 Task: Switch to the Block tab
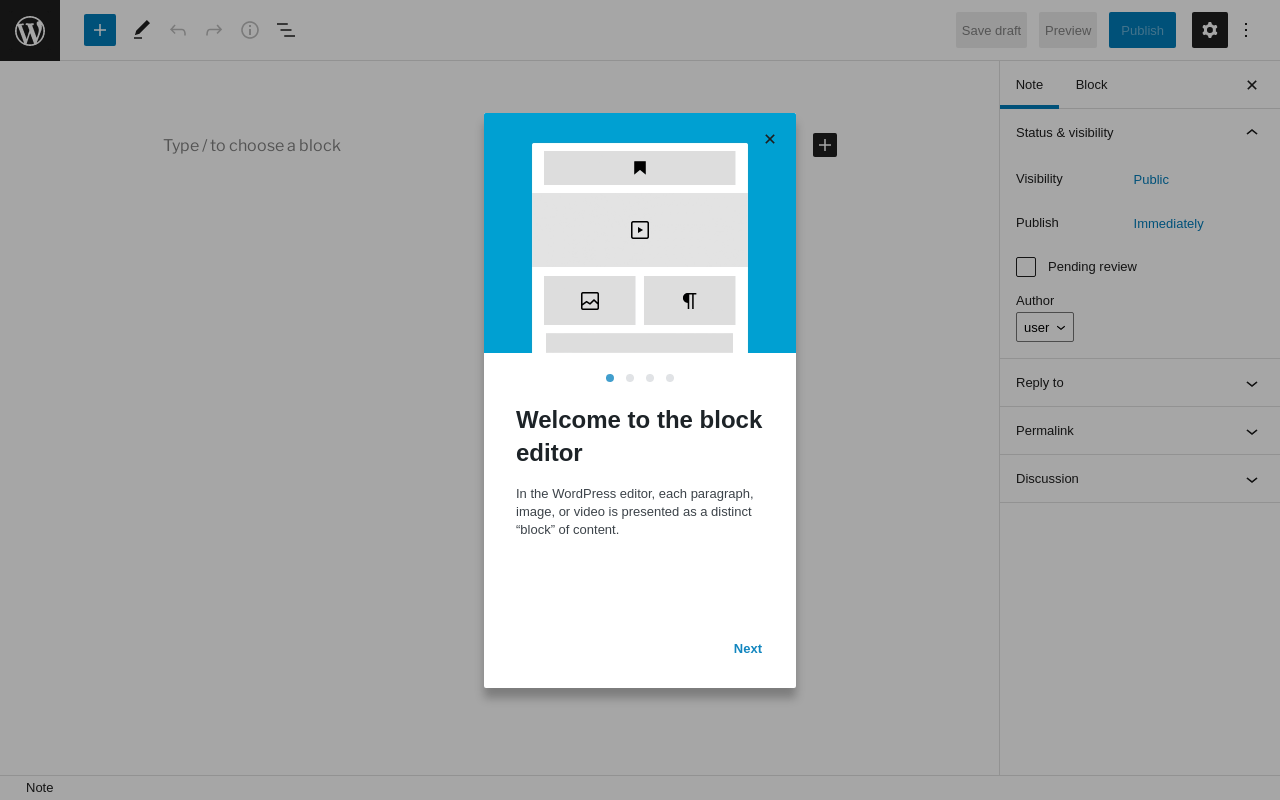[x=1092, y=85]
